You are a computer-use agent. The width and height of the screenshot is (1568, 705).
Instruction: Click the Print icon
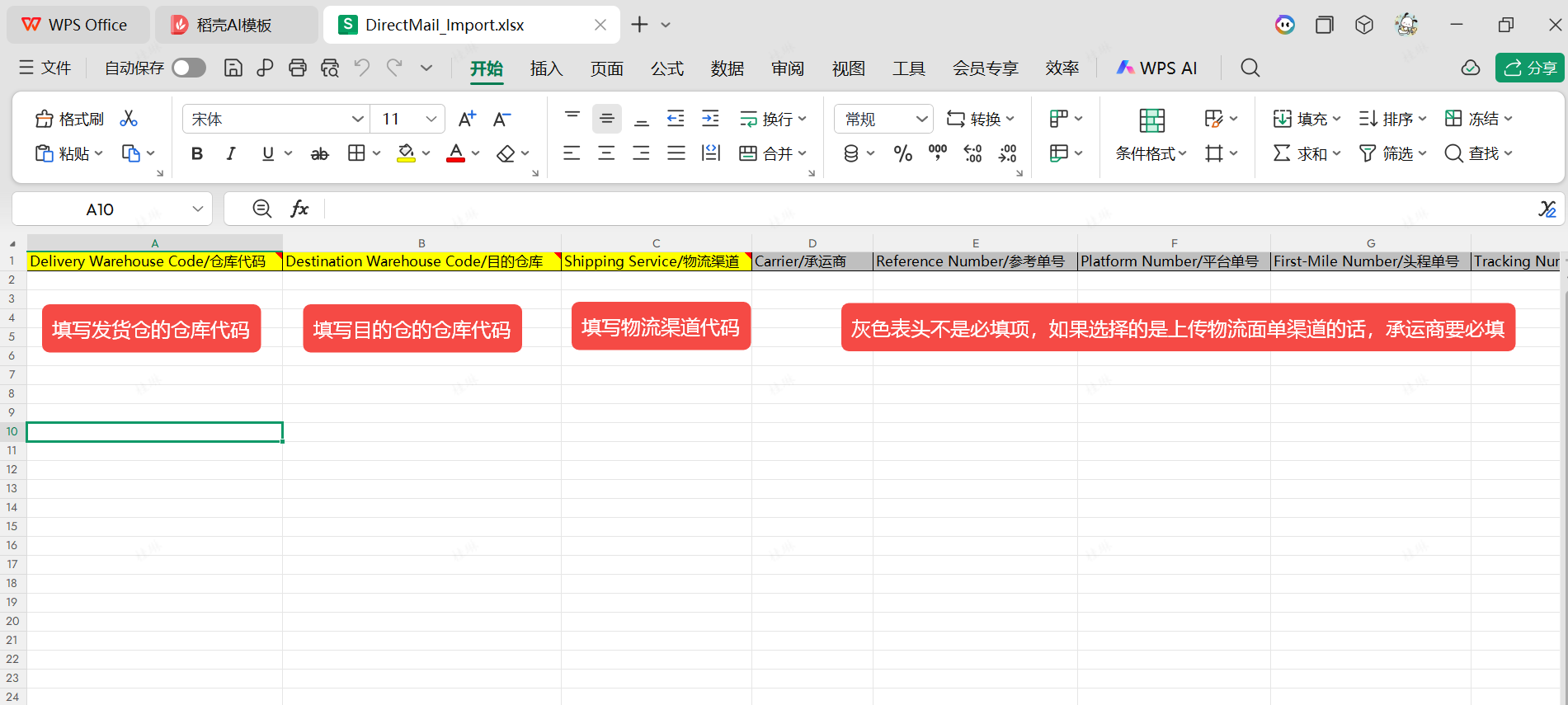[x=298, y=68]
